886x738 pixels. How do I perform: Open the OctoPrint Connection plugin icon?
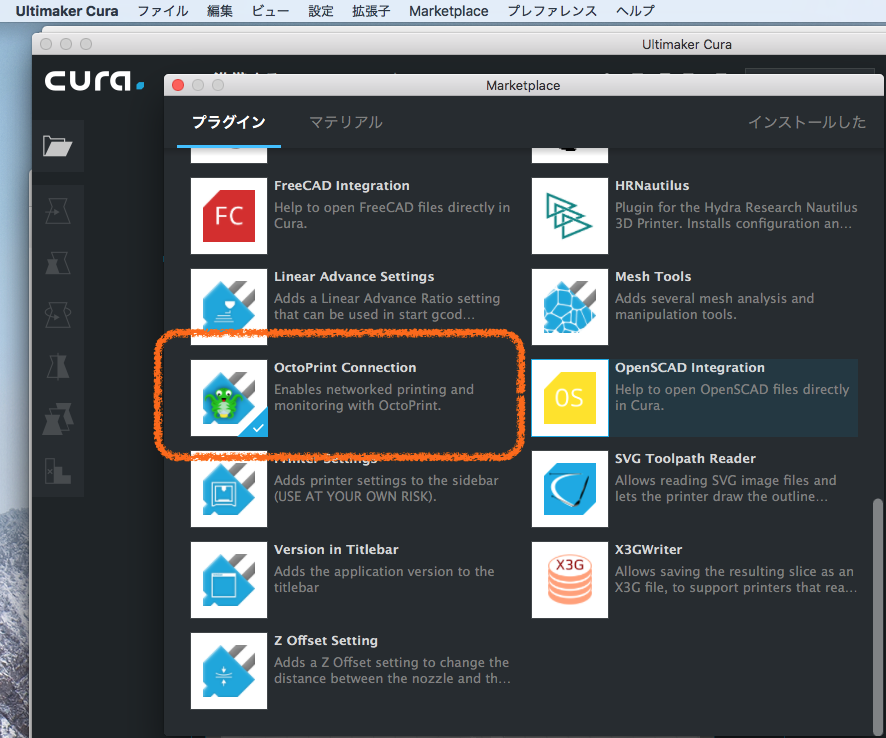tap(229, 398)
